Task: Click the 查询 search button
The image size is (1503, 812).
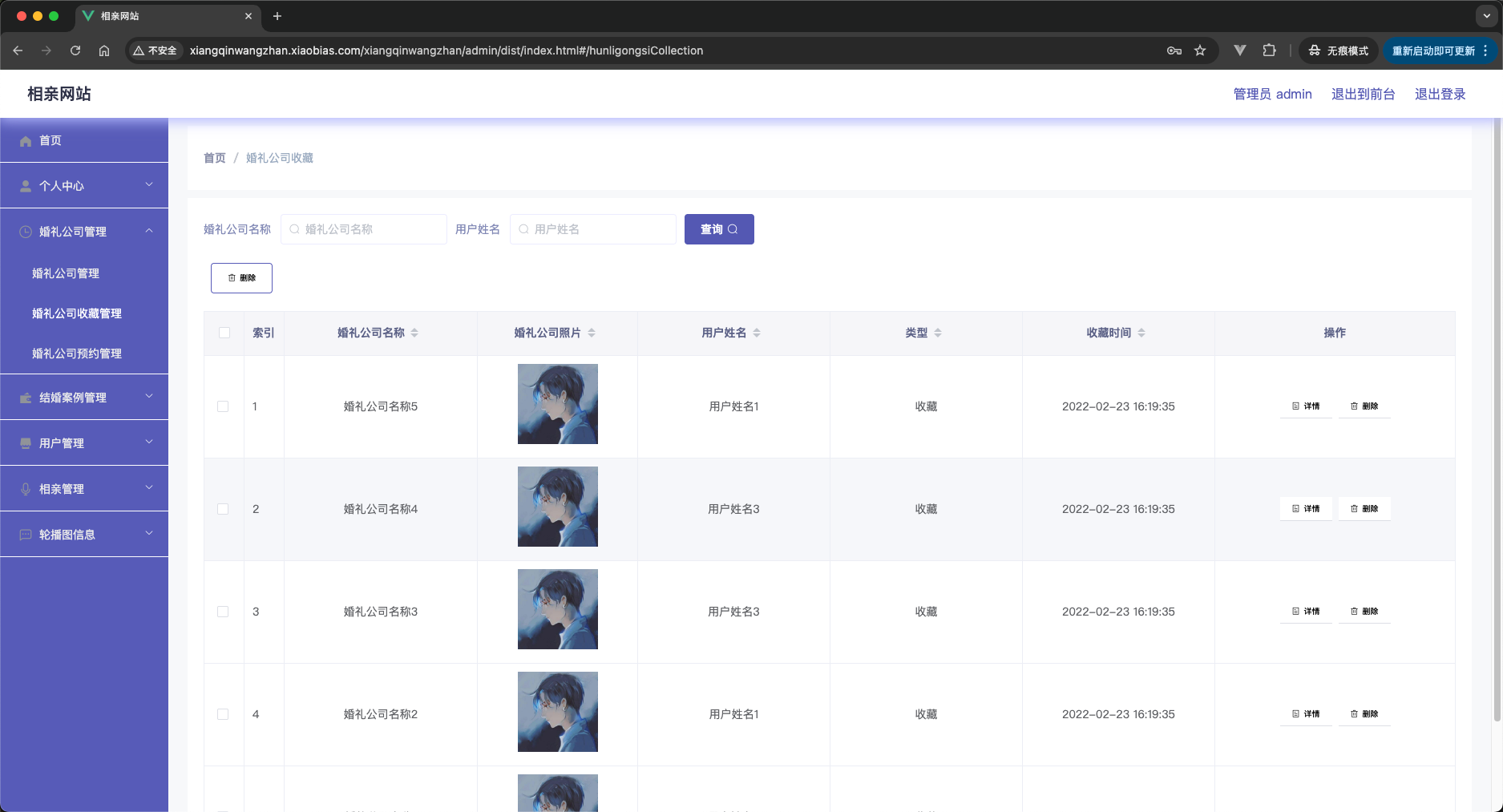Action: (x=719, y=229)
